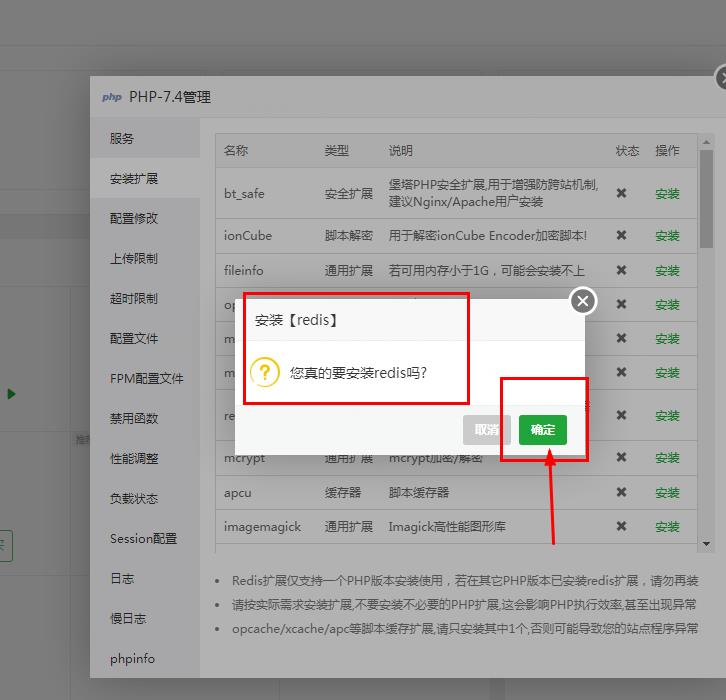Click the yellow question mark icon
The image size is (726, 700).
[x=265, y=372]
